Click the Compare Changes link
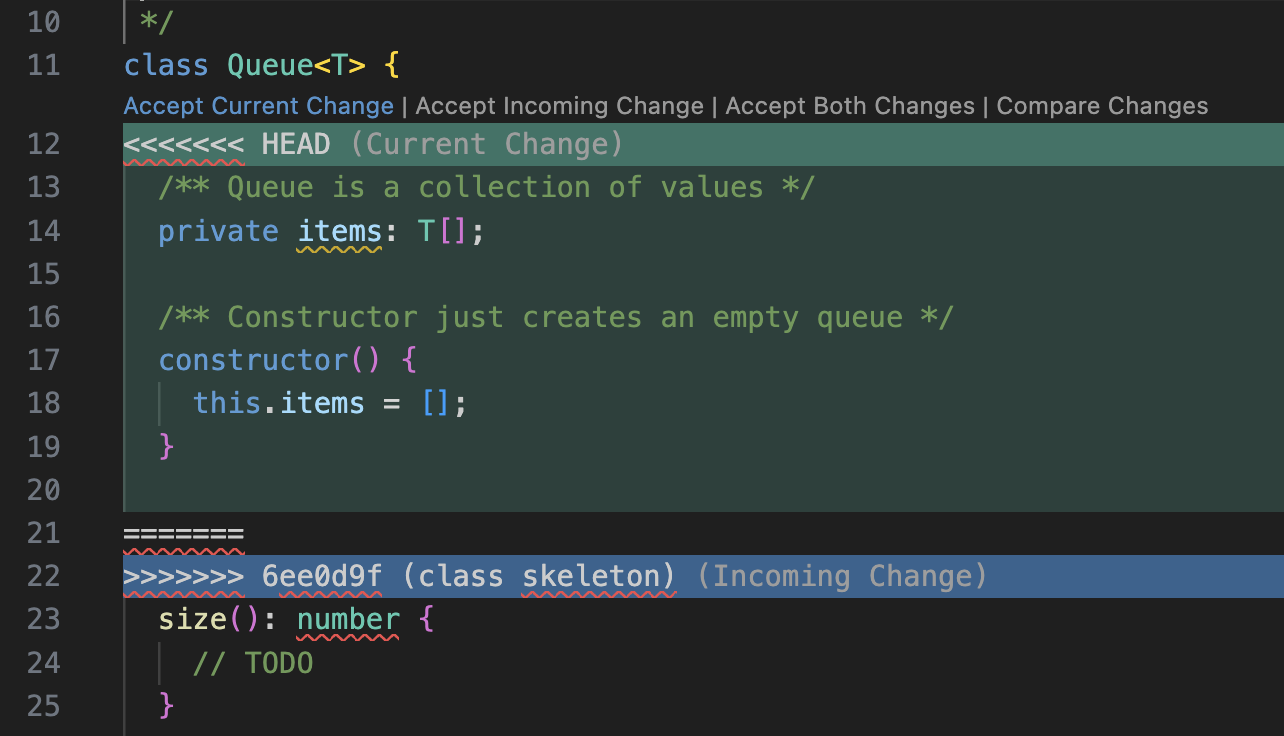The width and height of the screenshot is (1284, 736). (1102, 105)
